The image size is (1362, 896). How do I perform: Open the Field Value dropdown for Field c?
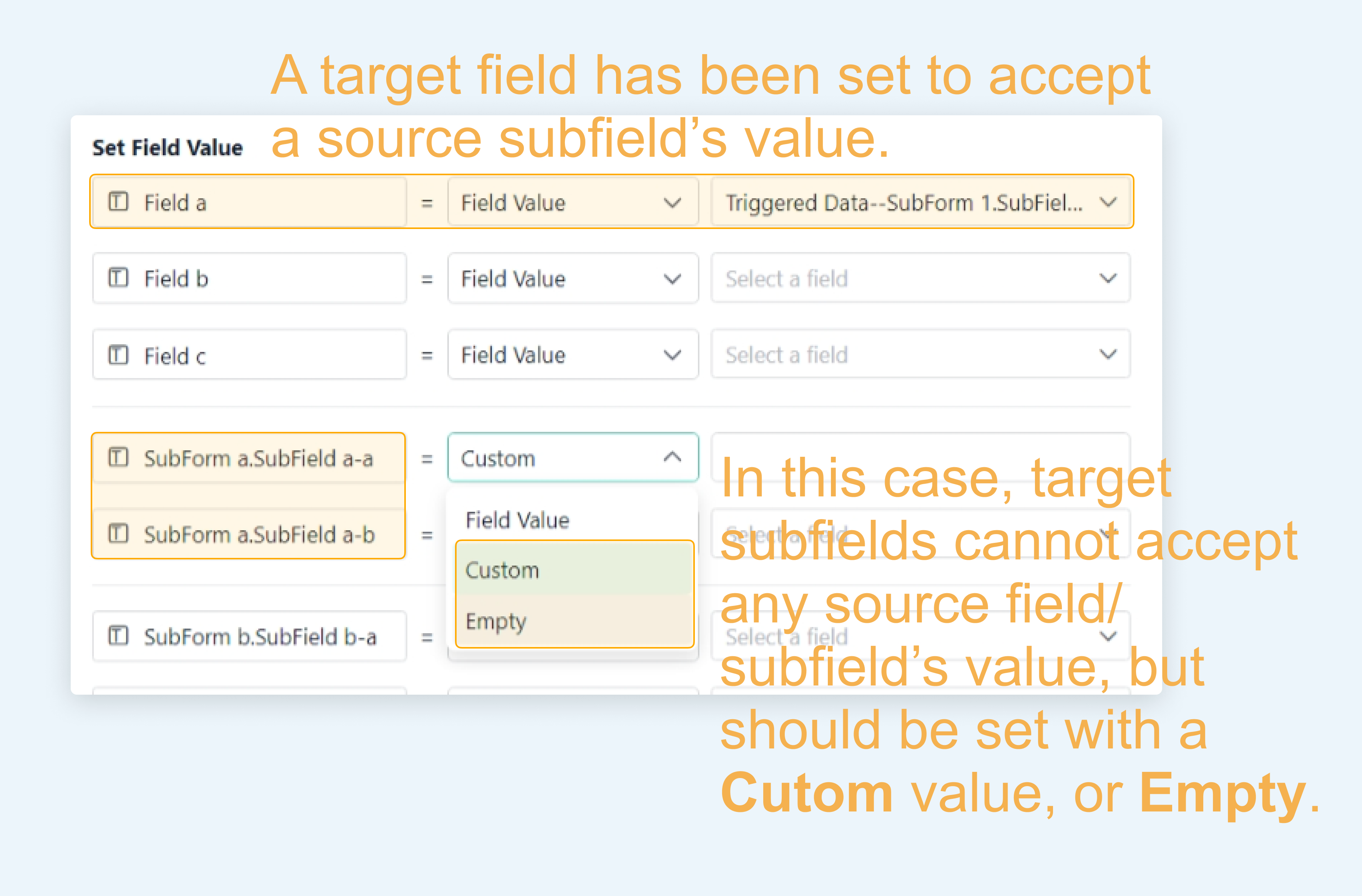(572, 355)
